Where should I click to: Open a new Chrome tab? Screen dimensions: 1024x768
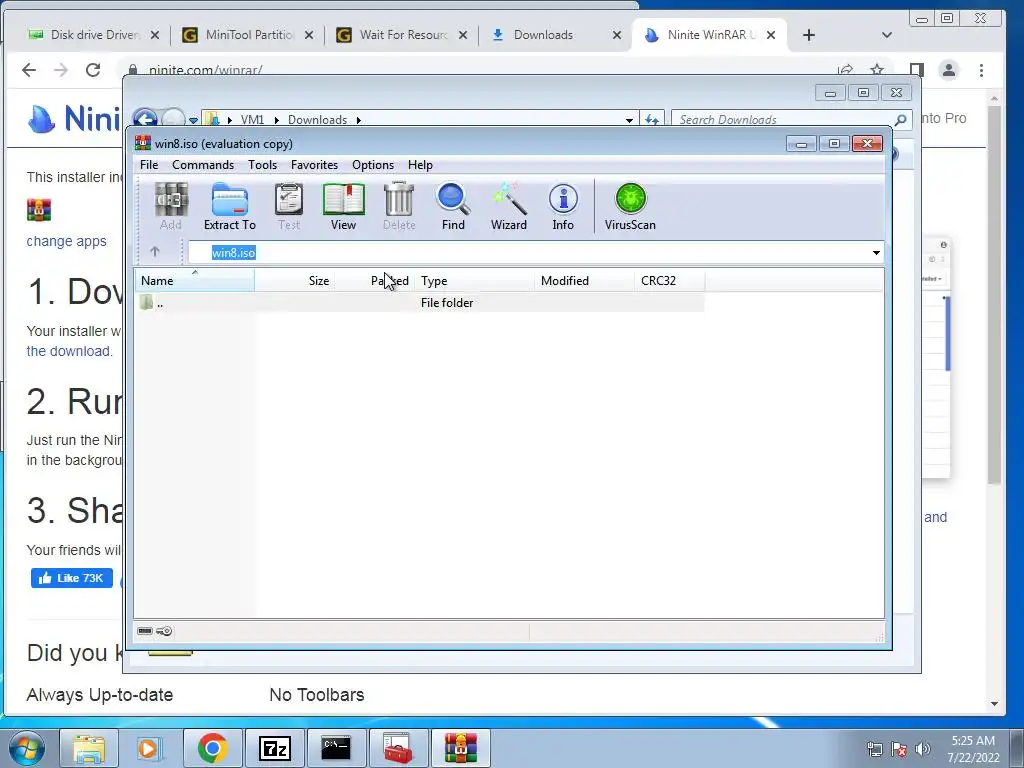click(x=808, y=35)
